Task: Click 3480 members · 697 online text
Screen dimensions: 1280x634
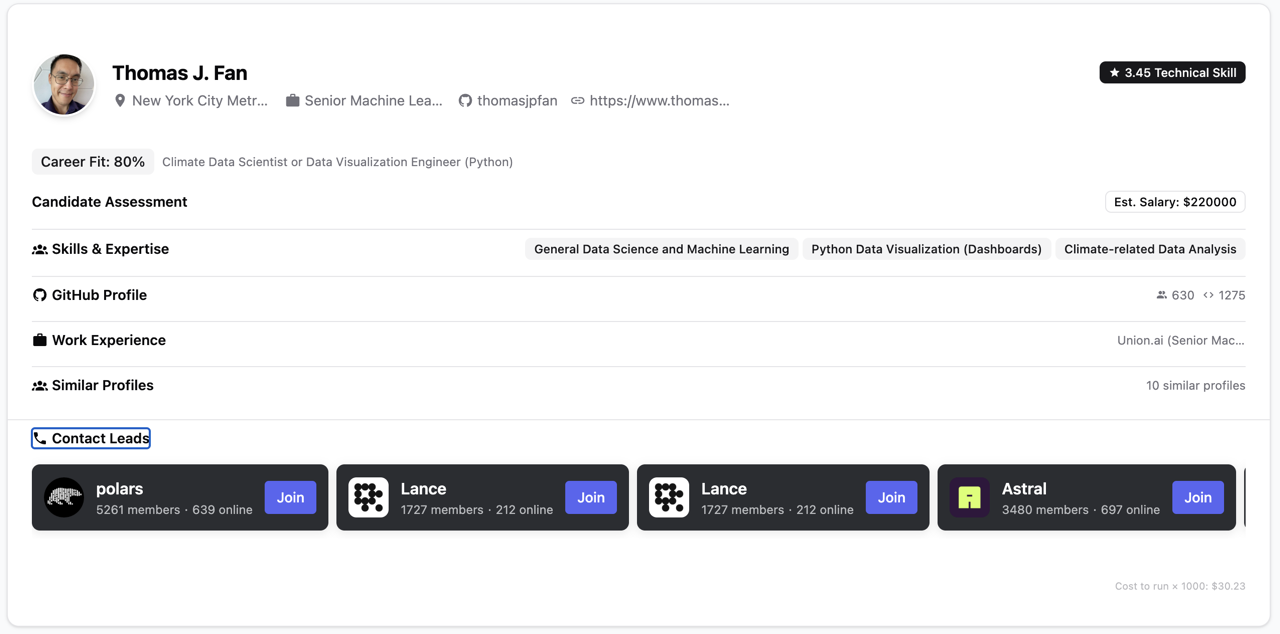Action: tap(1081, 510)
